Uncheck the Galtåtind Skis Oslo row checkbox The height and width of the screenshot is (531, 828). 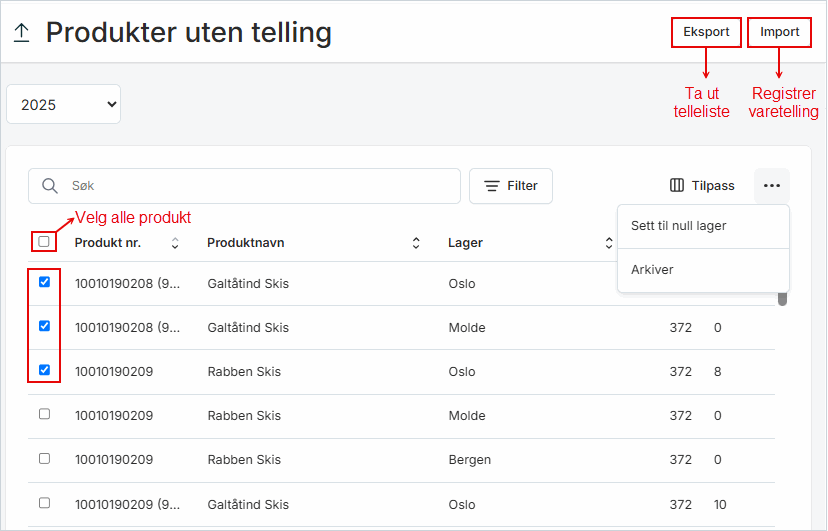coord(44,282)
